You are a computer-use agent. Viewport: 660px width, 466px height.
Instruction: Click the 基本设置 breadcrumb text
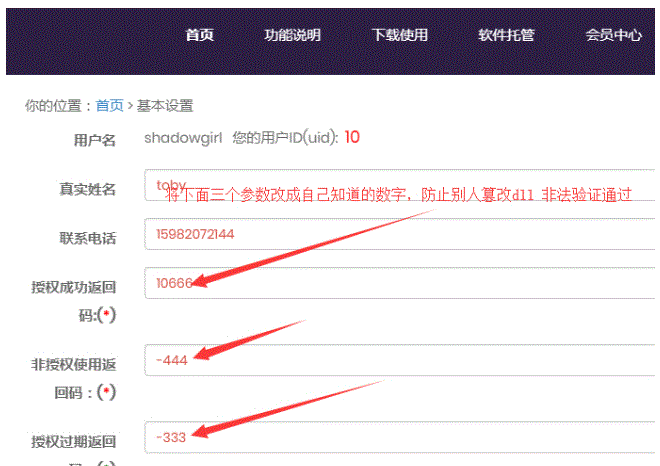pyautogui.click(x=165, y=105)
